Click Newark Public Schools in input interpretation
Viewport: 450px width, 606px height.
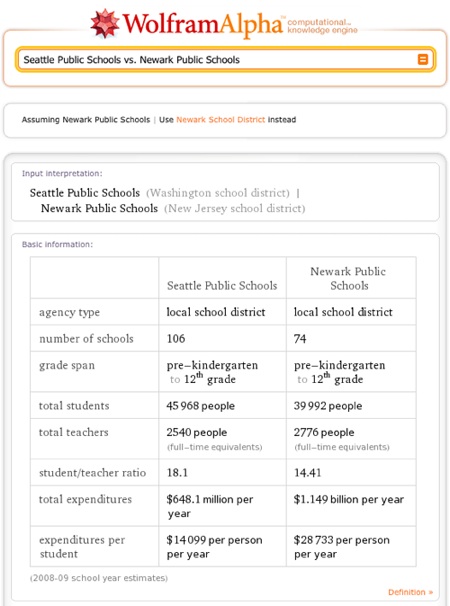(x=99, y=208)
